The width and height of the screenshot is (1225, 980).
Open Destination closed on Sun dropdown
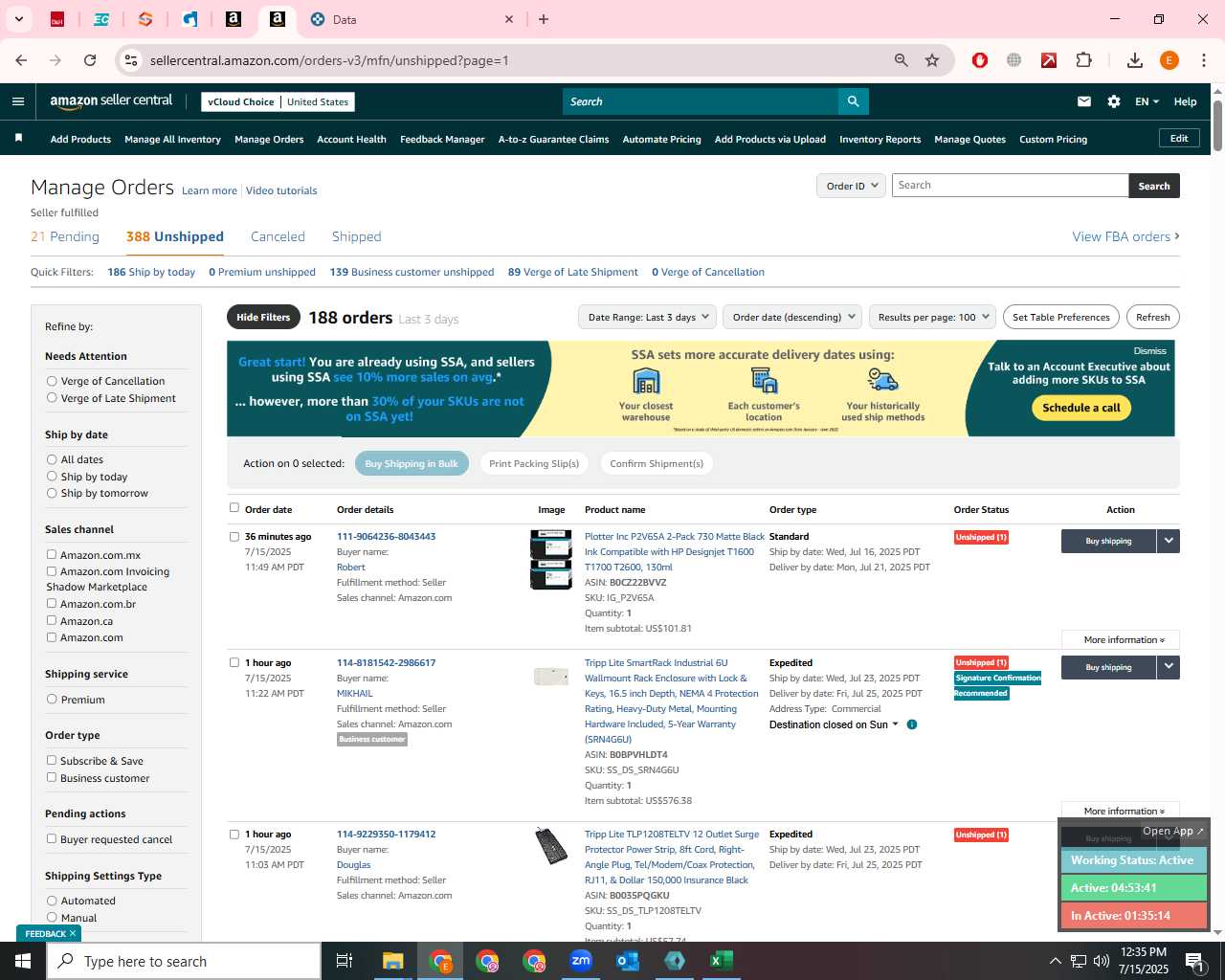[x=834, y=724]
